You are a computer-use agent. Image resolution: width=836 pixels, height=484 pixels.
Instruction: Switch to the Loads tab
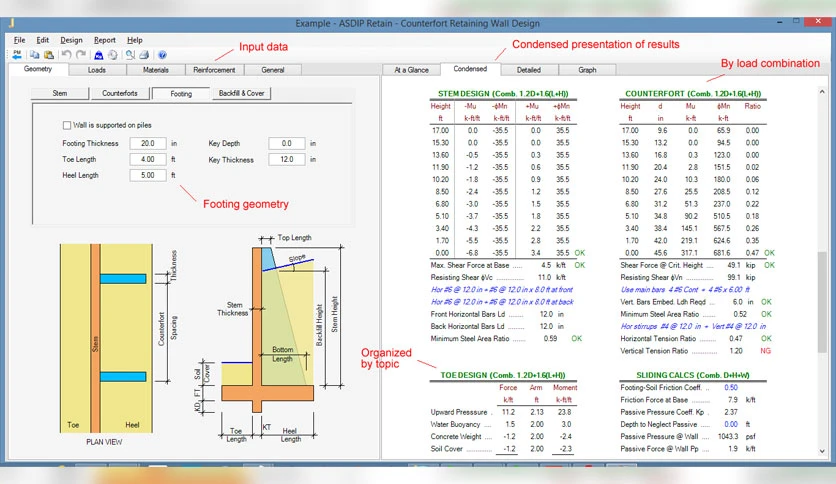(x=97, y=70)
